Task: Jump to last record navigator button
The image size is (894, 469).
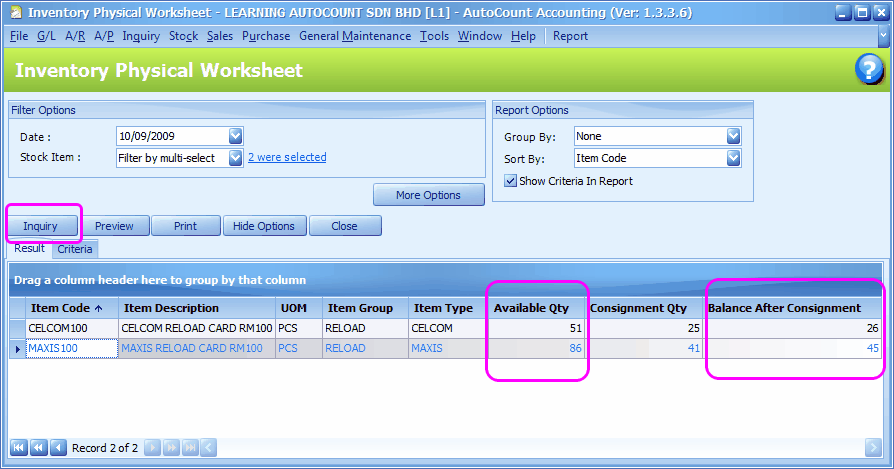Action: point(190,448)
